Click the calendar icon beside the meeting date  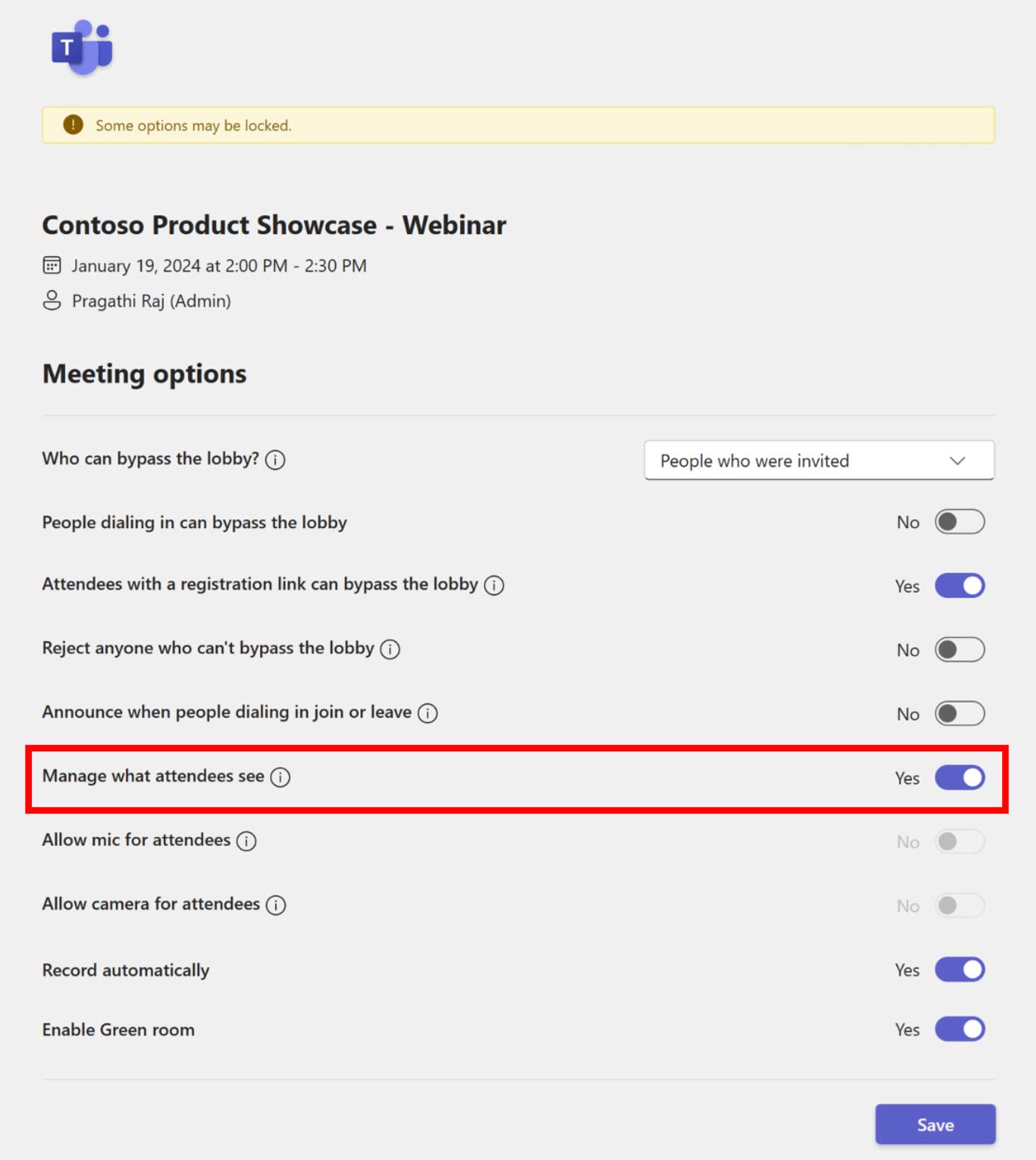pos(52,265)
